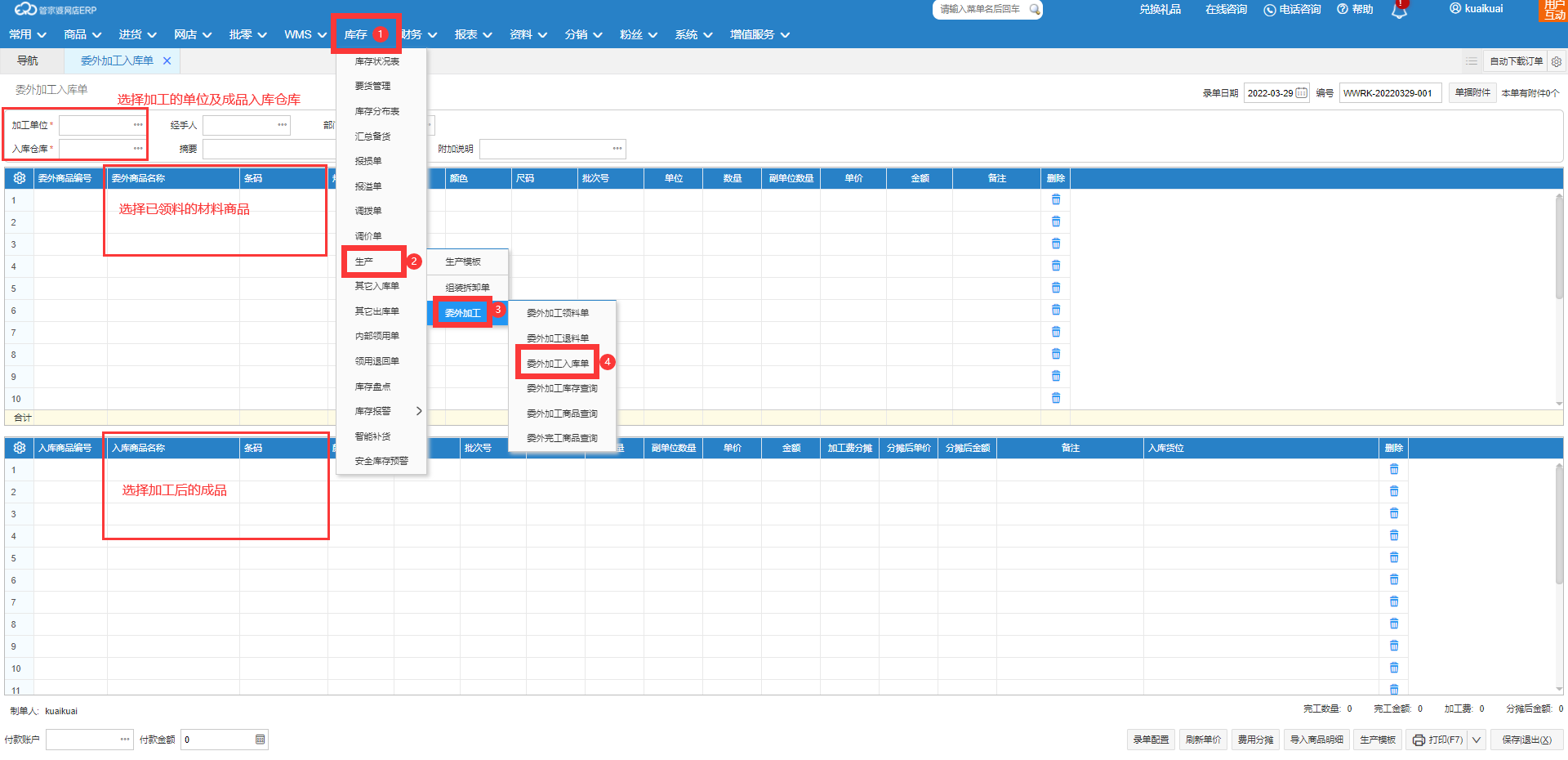
Task: Click the notification bell icon
Action: click(1400, 11)
